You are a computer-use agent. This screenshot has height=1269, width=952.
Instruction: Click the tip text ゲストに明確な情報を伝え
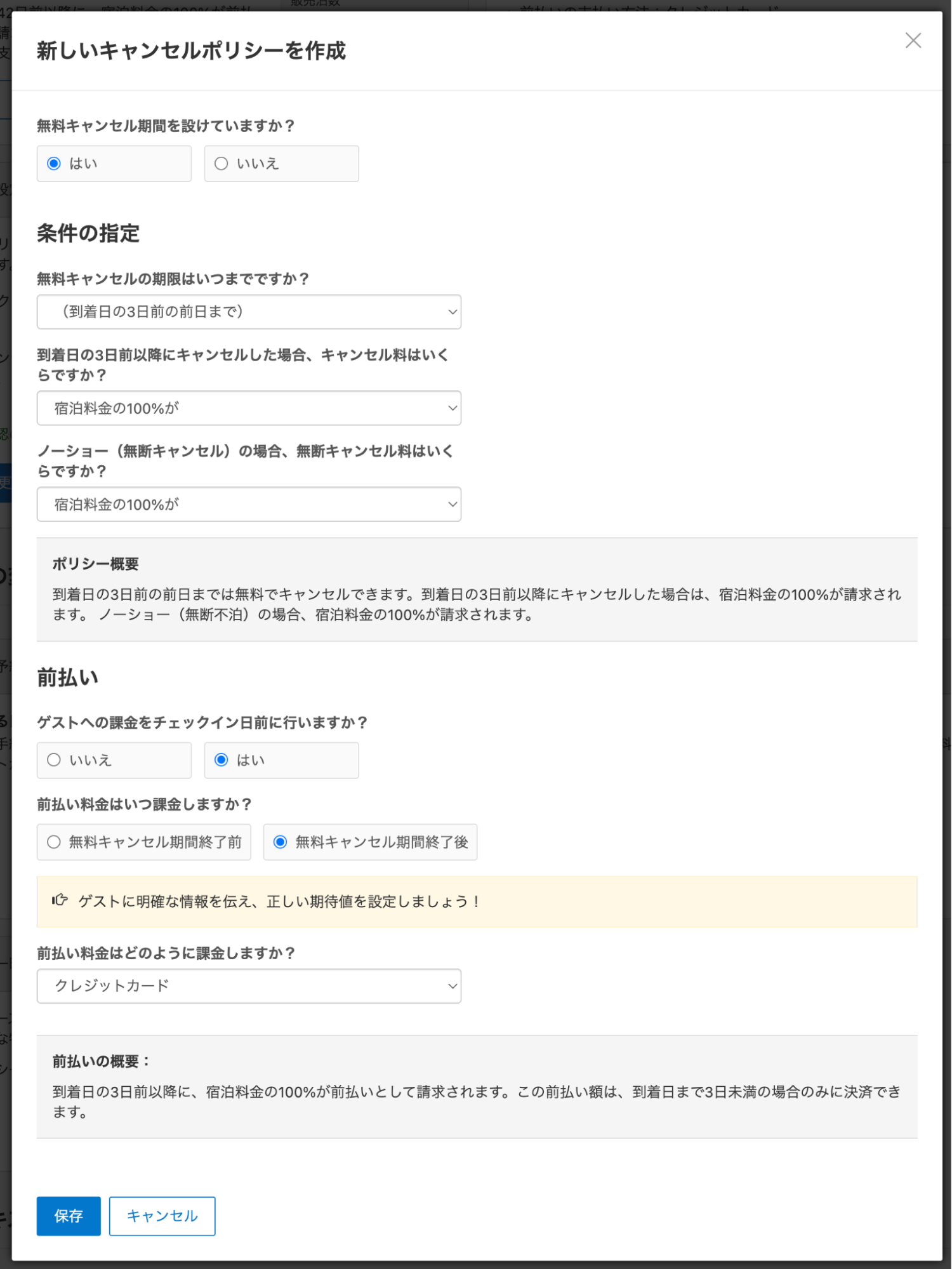pyautogui.click(x=279, y=901)
